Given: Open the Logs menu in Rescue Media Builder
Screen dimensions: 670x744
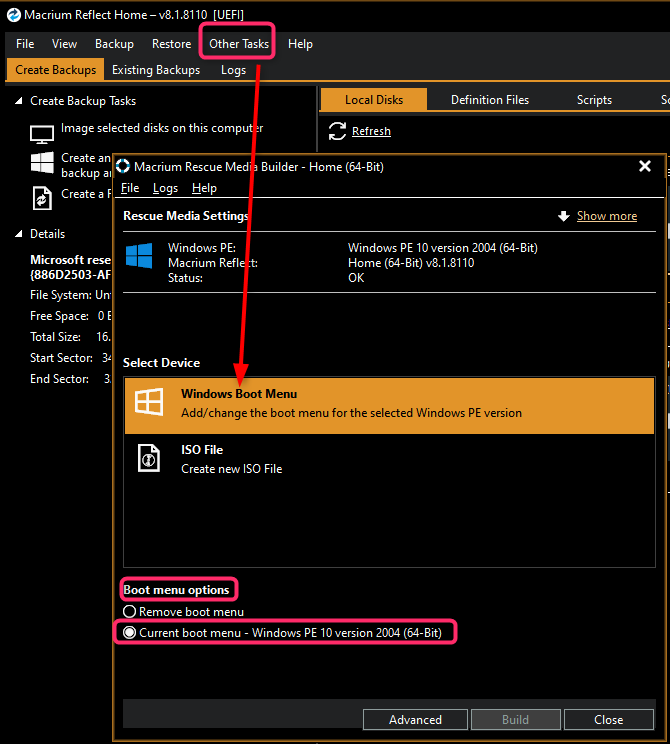Looking at the screenshot, I should click(x=165, y=188).
